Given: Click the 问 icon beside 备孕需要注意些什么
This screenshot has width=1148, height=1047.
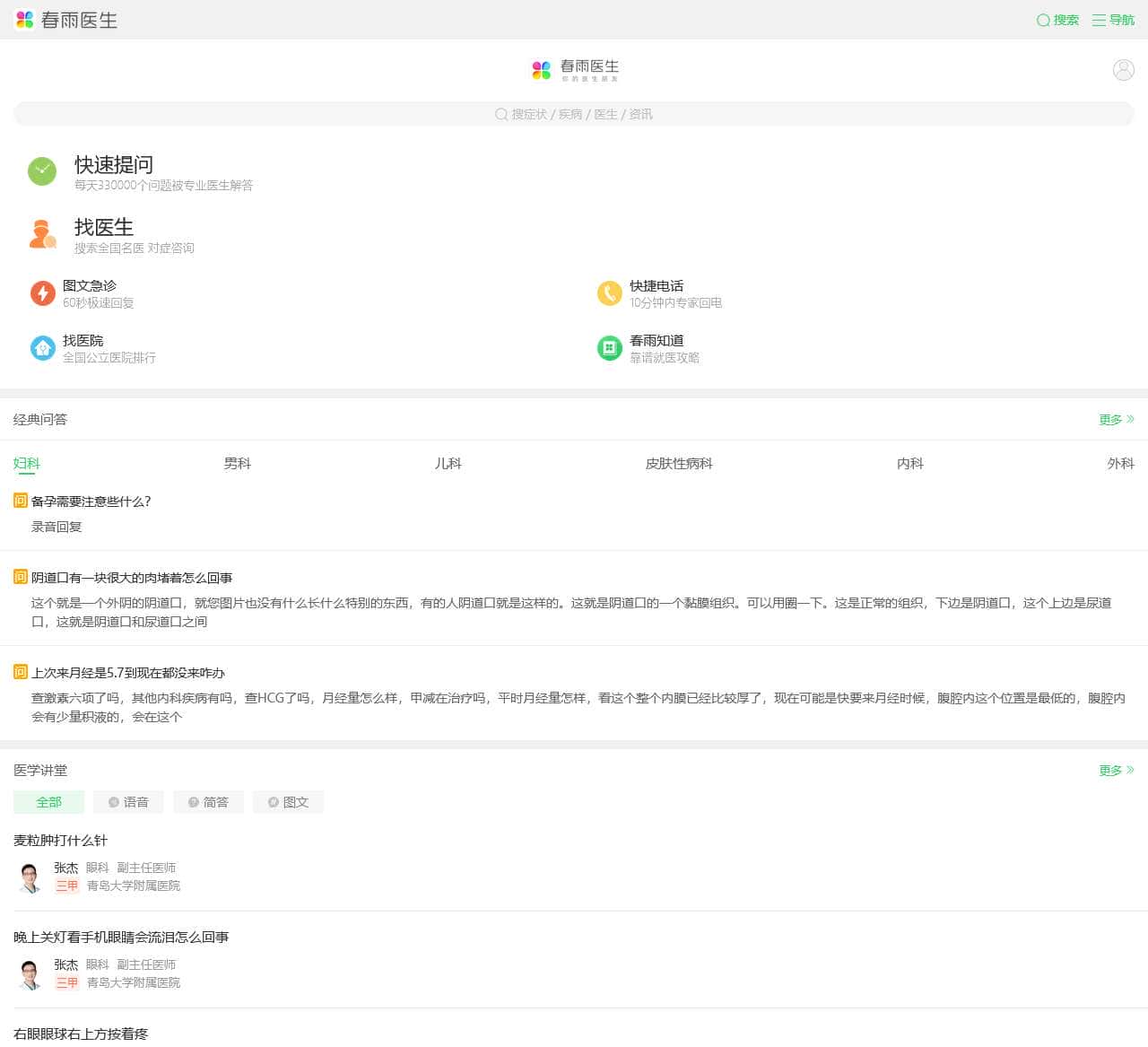Looking at the screenshot, I should (x=21, y=501).
